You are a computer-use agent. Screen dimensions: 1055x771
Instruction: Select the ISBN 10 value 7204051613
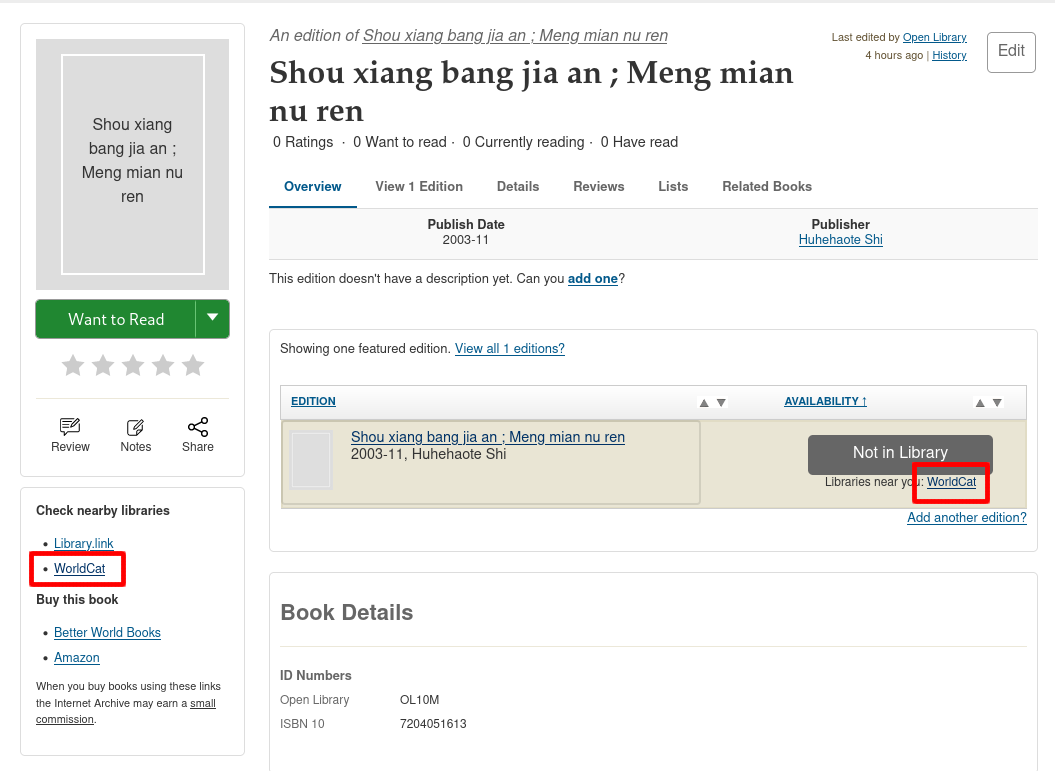[x=433, y=724]
